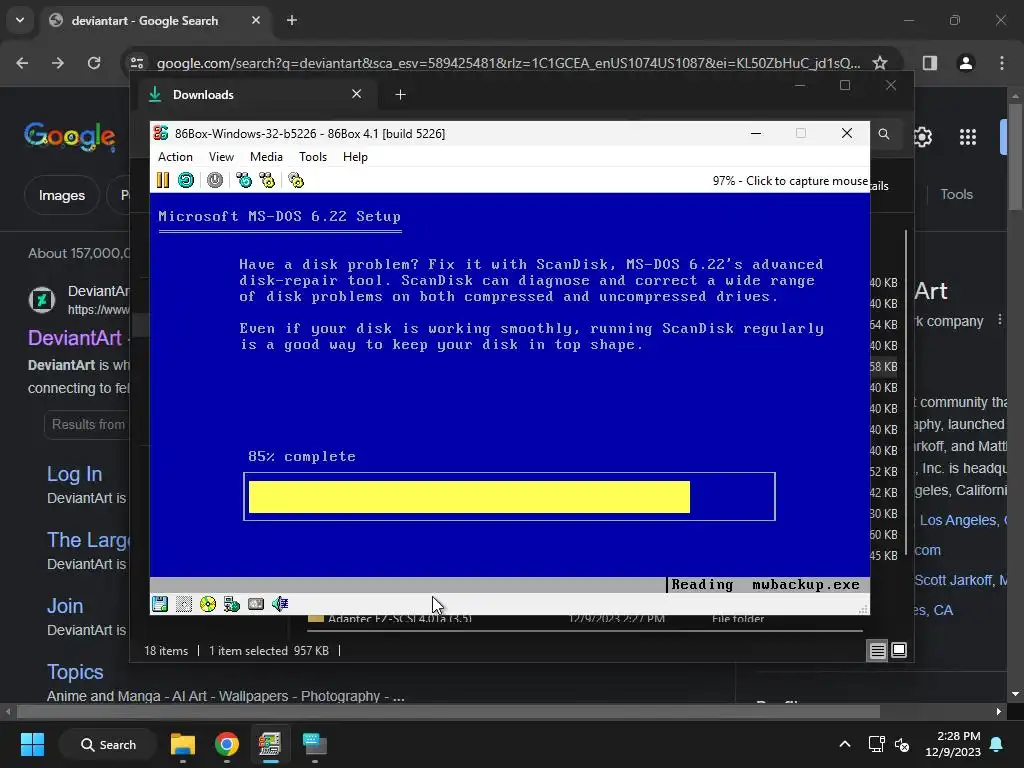Click the hard disk status icon
This screenshot has height=768, width=1024.
[x=256, y=604]
